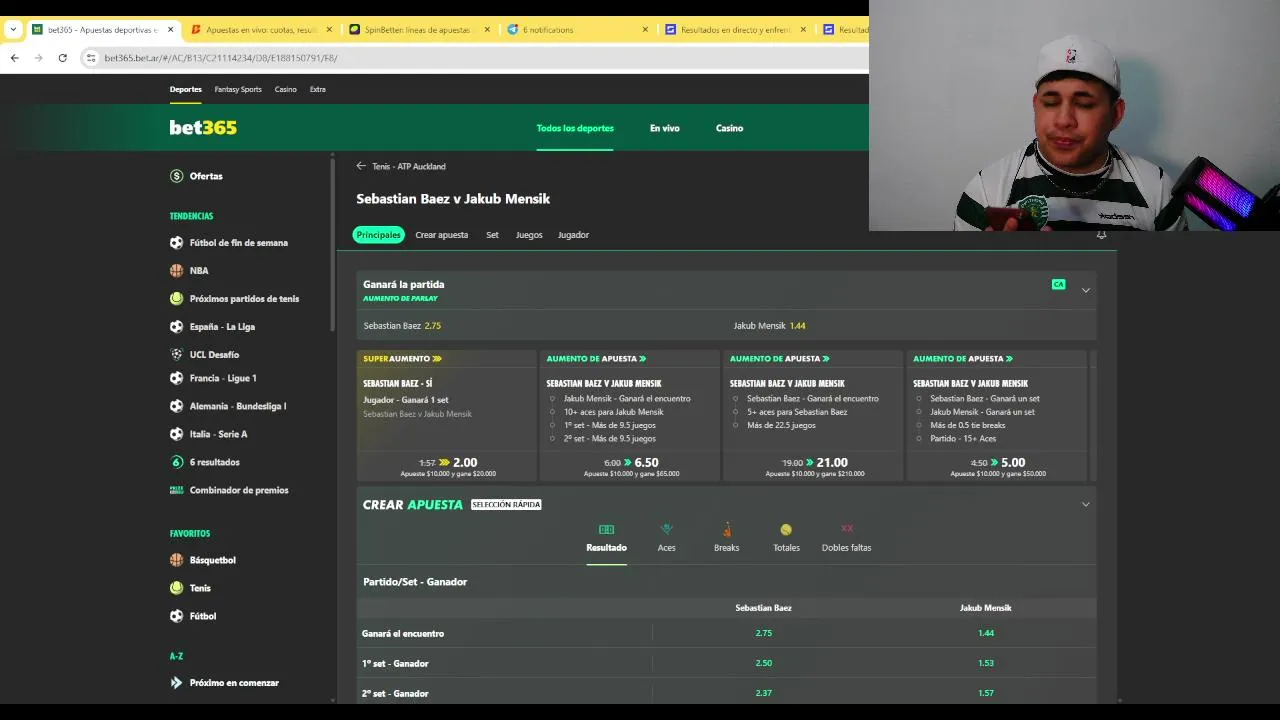Open the Jugador market tab
The width and height of the screenshot is (1280, 720).
[x=573, y=235]
